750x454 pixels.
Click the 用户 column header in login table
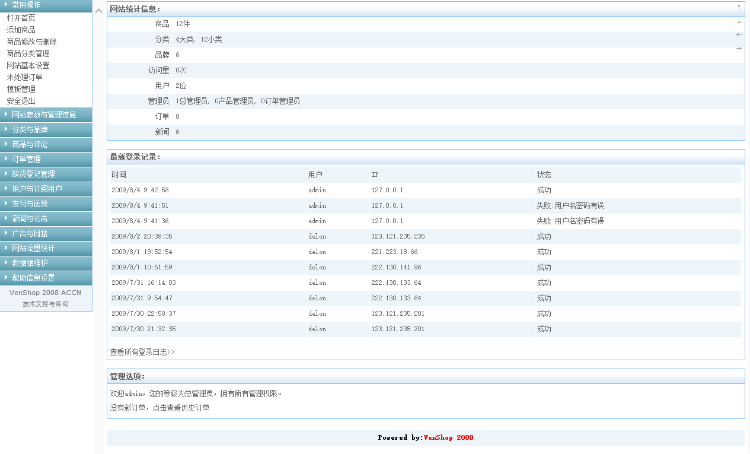point(315,175)
